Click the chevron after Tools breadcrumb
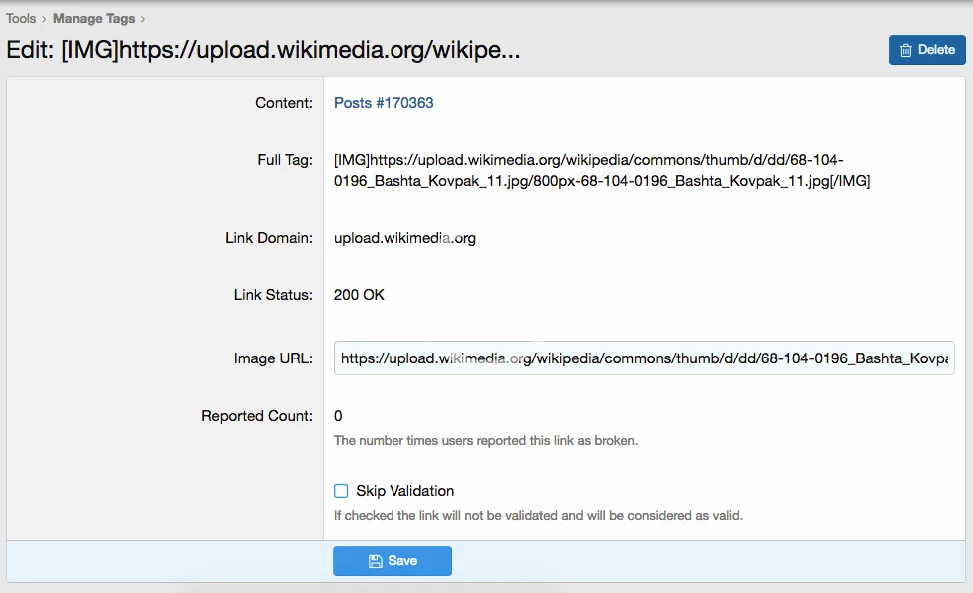 [x=44, y=18]
